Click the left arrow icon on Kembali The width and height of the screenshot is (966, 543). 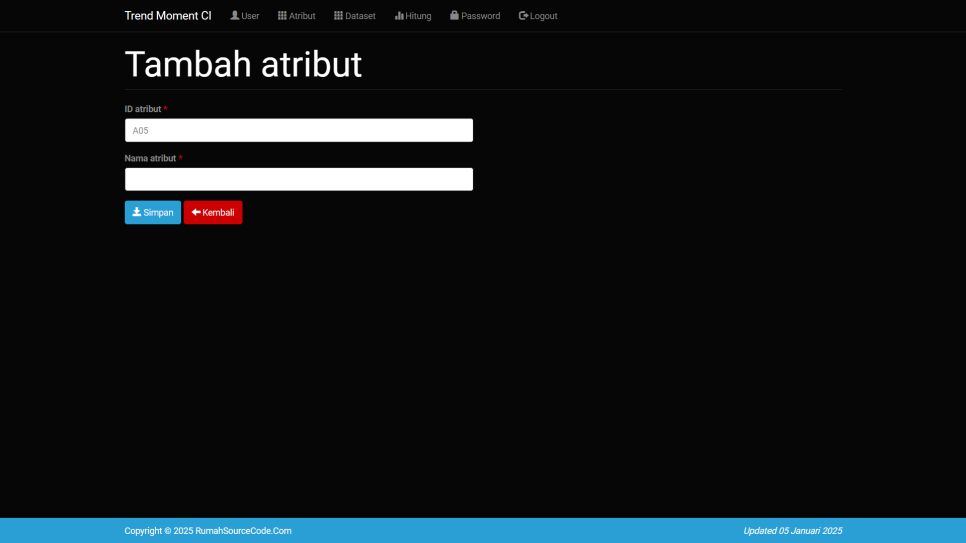[x=196, y=212]
